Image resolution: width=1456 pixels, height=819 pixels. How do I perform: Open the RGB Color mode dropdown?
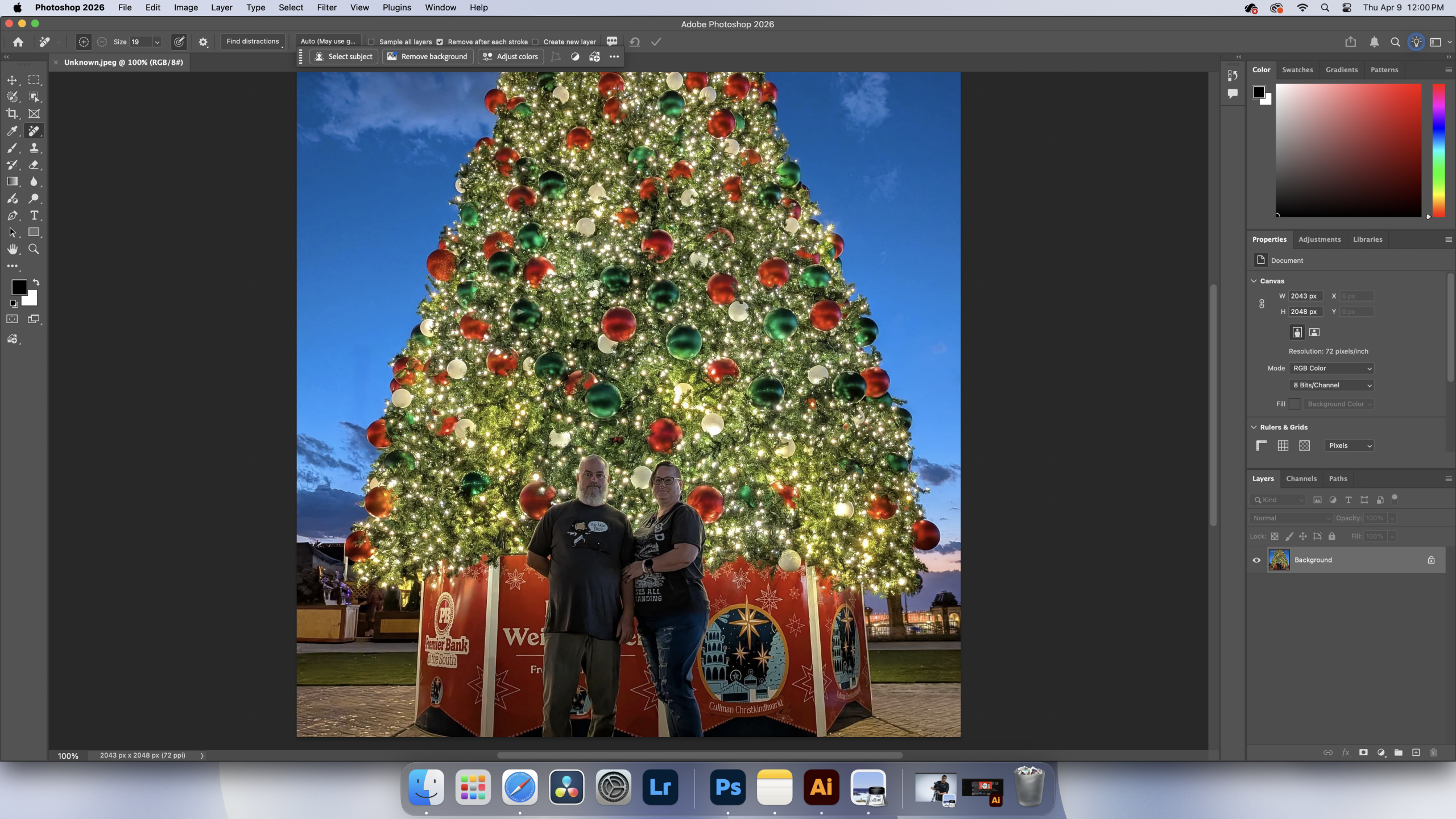(1331, 368)
